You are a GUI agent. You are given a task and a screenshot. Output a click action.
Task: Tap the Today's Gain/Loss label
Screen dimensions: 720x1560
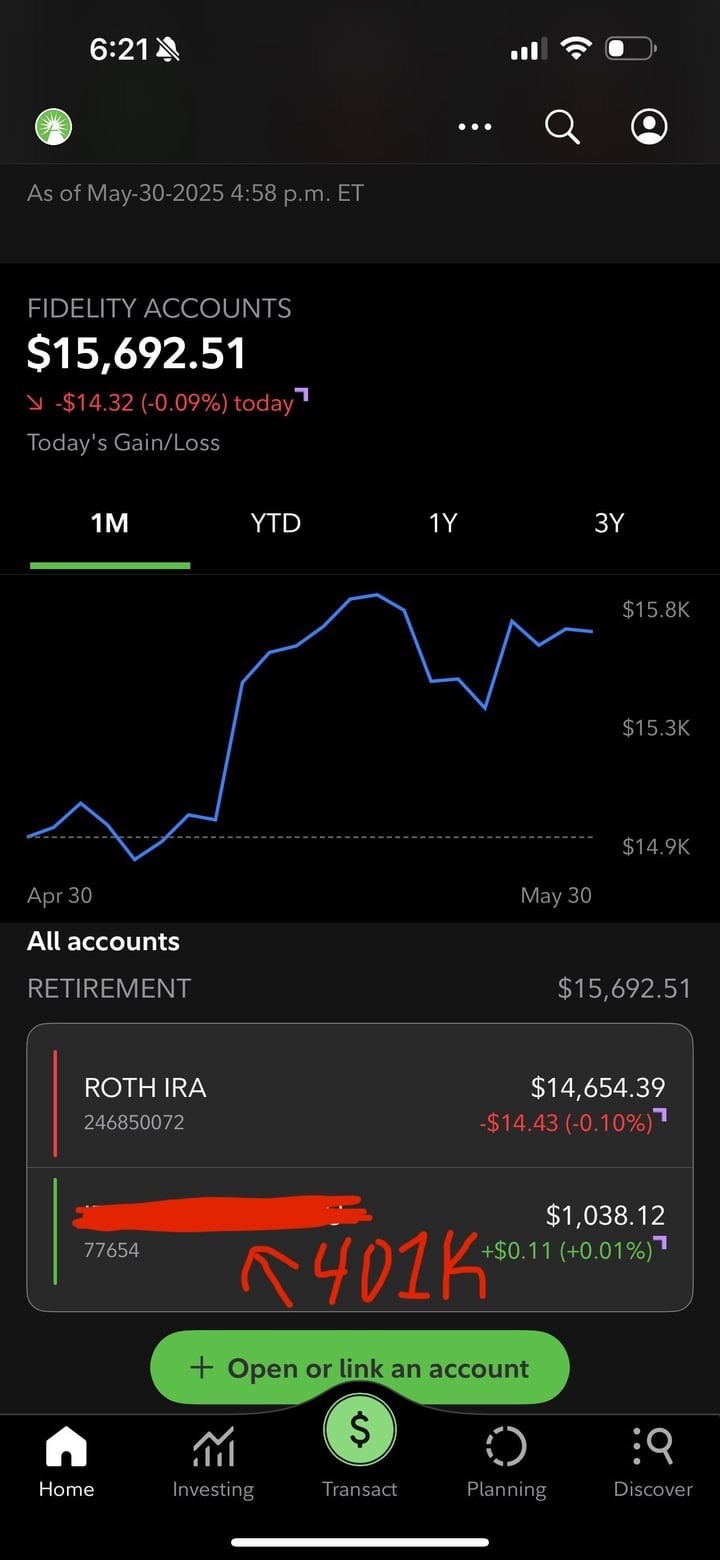tap(123, 442)
